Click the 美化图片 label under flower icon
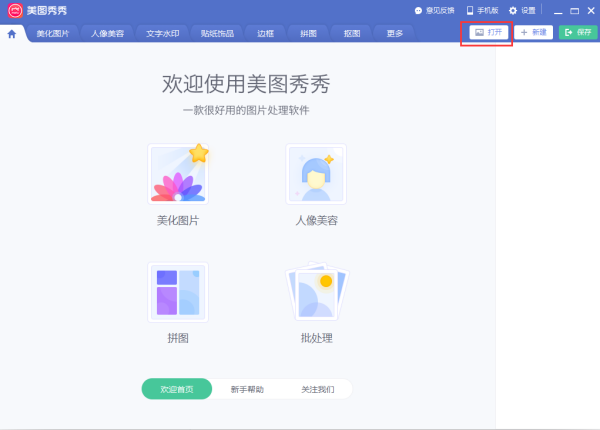 tap(178, 220)
